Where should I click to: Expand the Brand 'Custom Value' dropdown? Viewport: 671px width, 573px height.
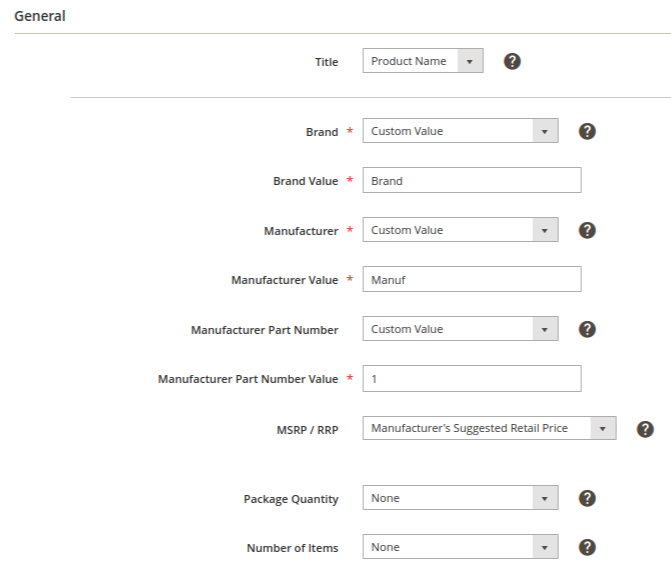coord(460,131)
